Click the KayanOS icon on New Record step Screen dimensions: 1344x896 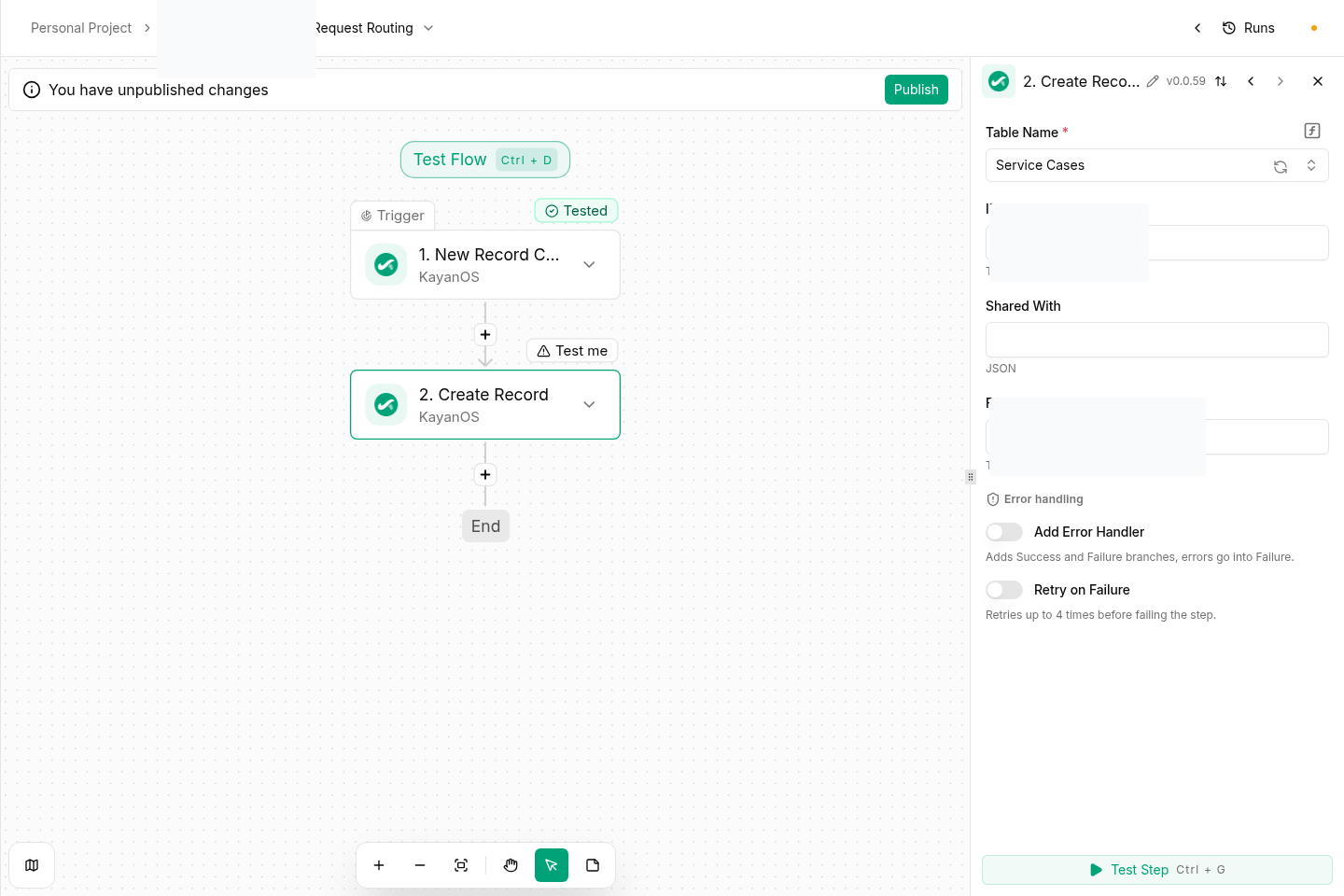tap(385, 264)
